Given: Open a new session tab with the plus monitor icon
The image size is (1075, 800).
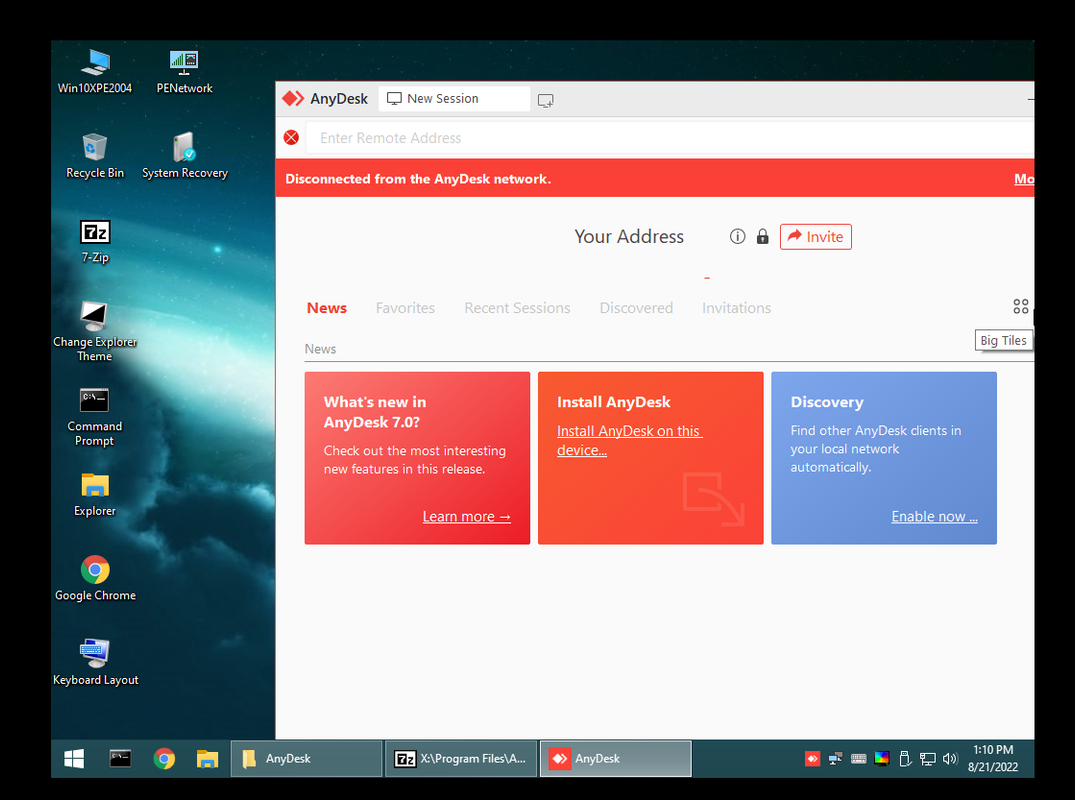Looking at the screenshot, I should click(546, 101).
